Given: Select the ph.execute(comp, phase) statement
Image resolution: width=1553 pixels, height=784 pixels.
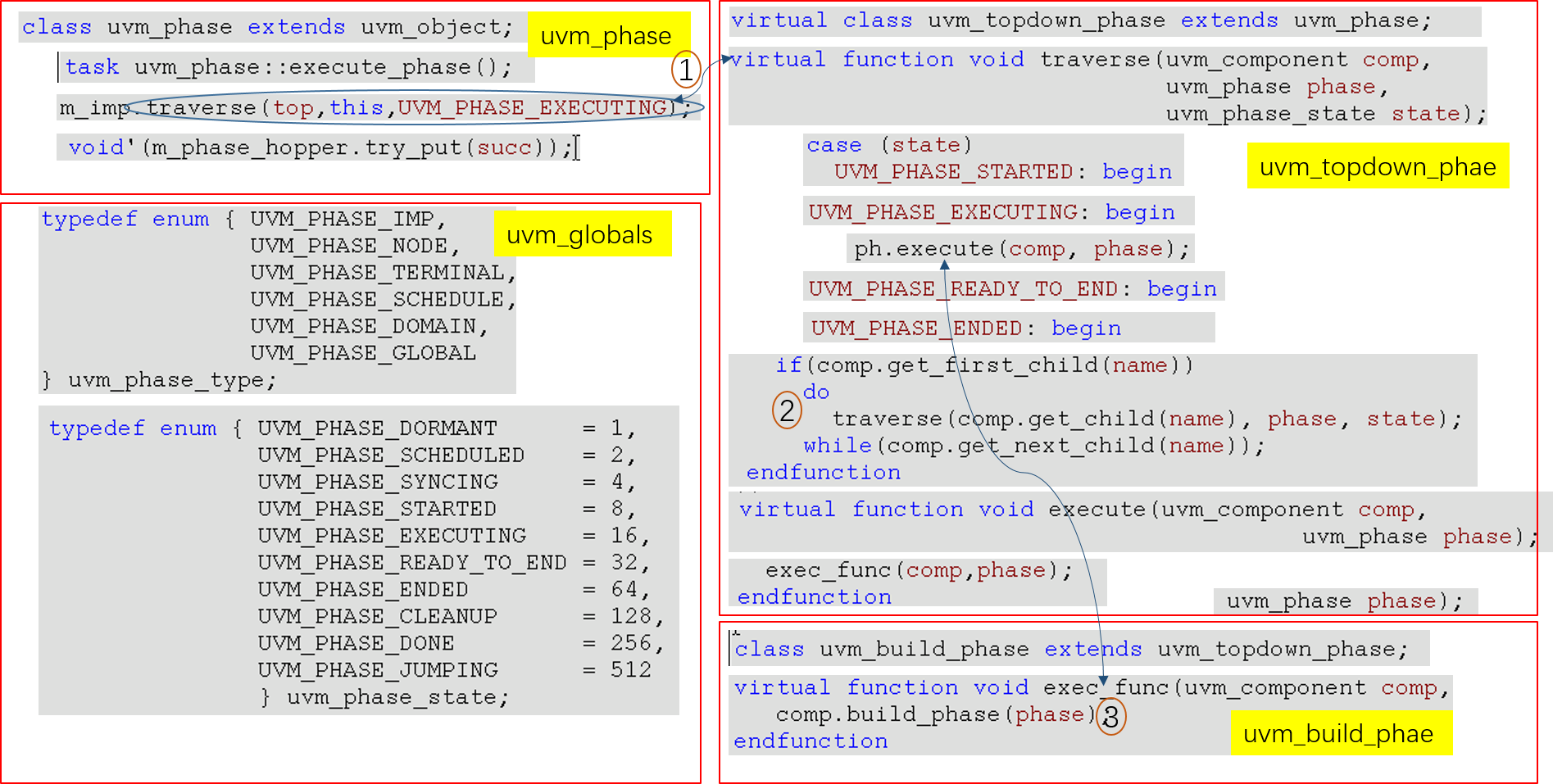Looking at the screenshot, I should 1019,248.
